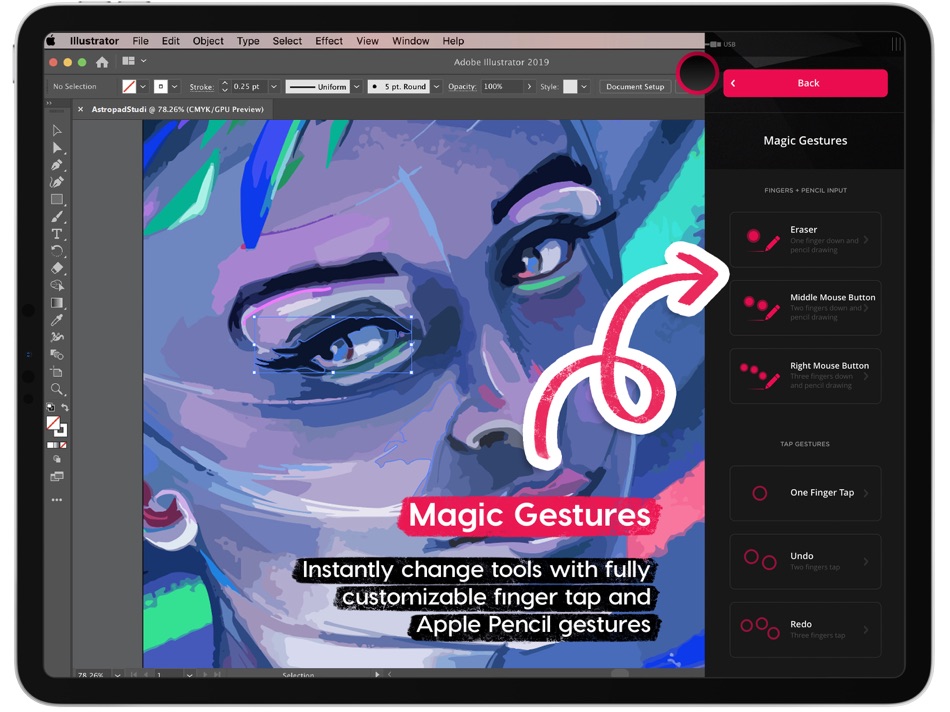Open the Edit menu
Viewport: 950px width, 712px height.
[170, 41]
